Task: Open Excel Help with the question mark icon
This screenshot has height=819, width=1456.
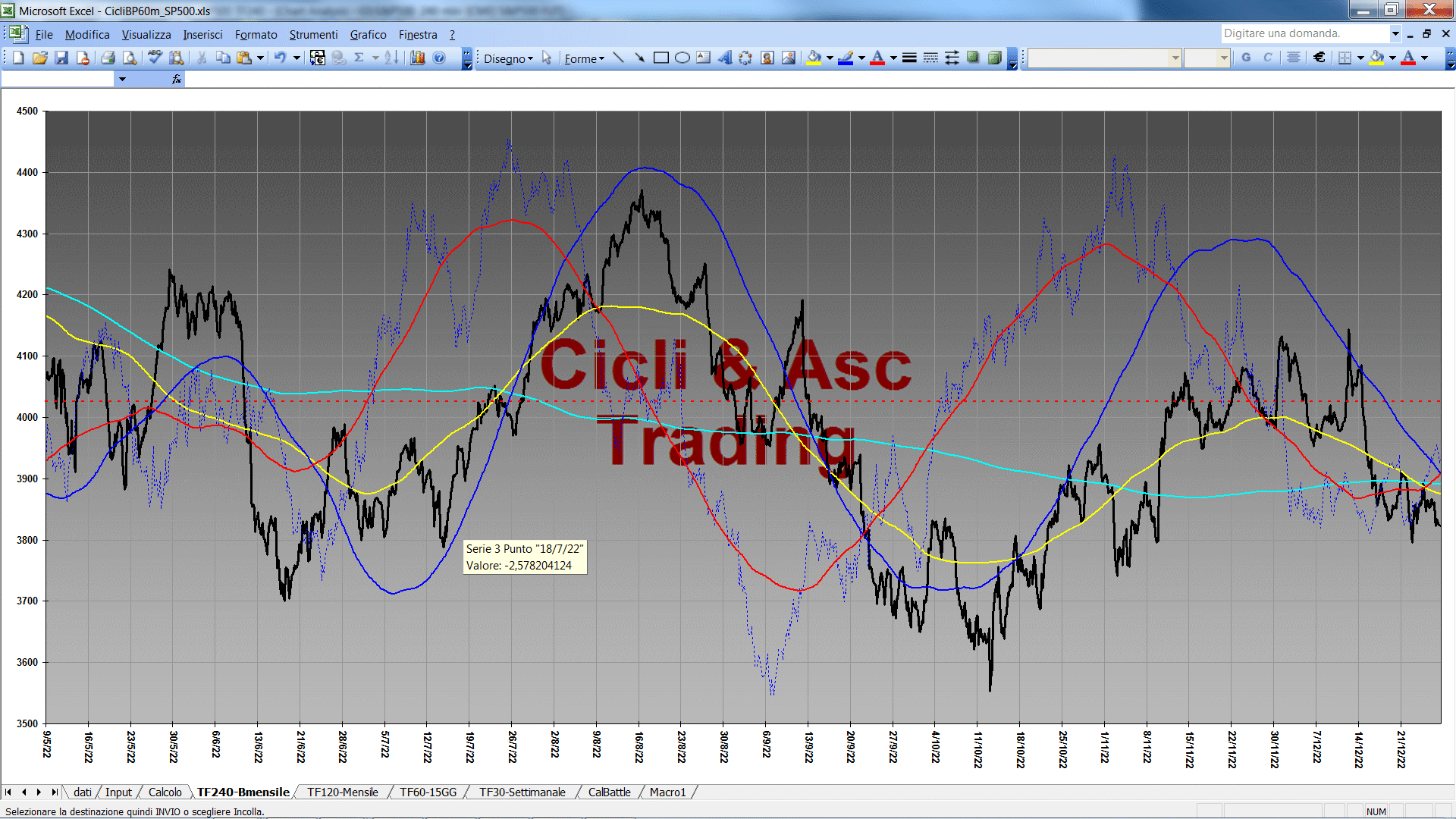Action: [x=439, y=58]
